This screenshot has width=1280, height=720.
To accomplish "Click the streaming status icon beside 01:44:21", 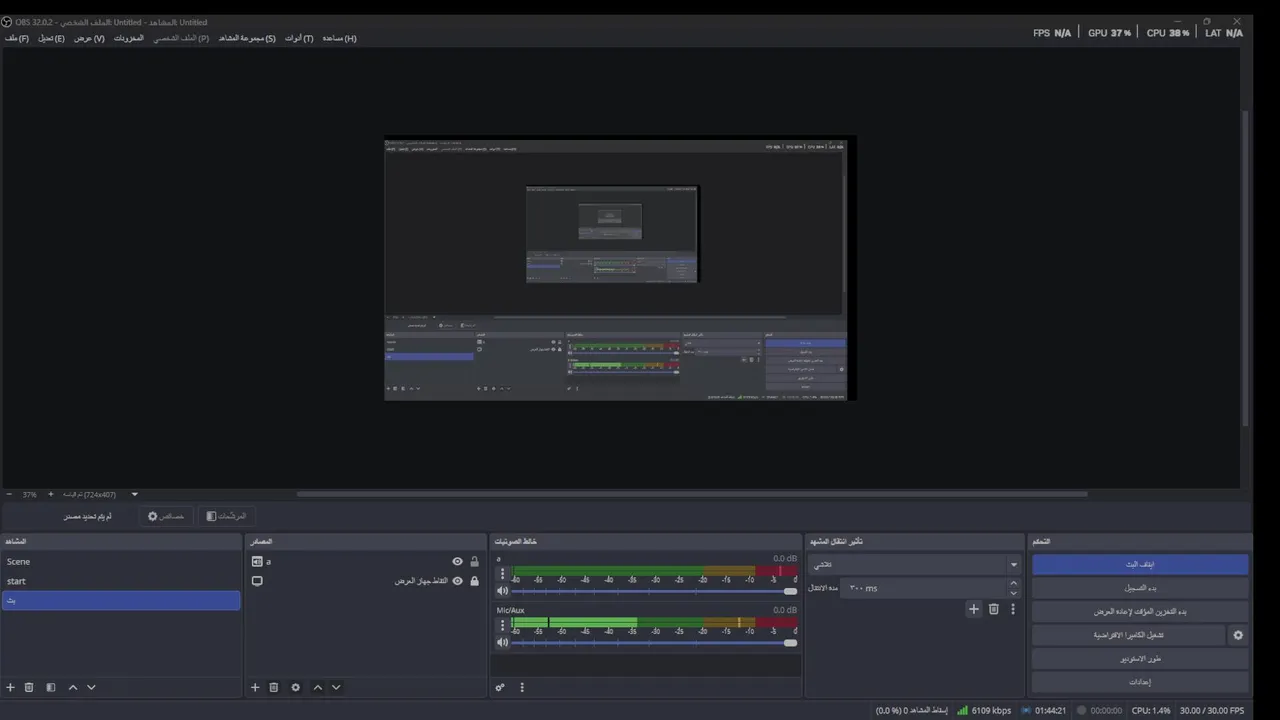I will coord(1027,711).
